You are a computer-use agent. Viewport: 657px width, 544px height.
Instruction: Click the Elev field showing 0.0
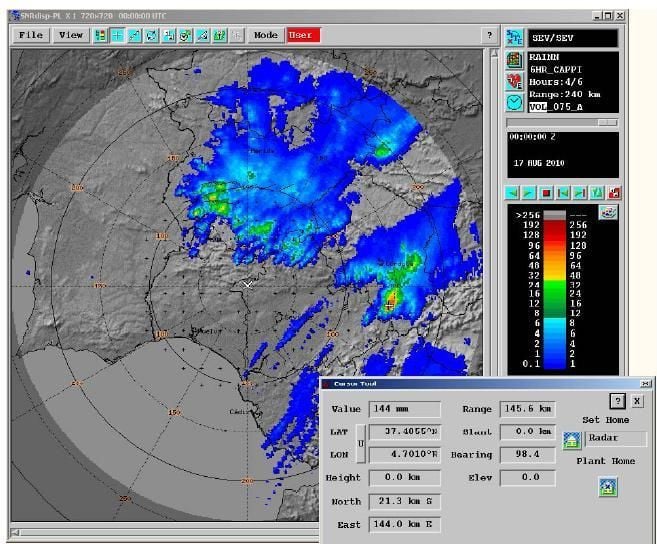click(528, 477)
